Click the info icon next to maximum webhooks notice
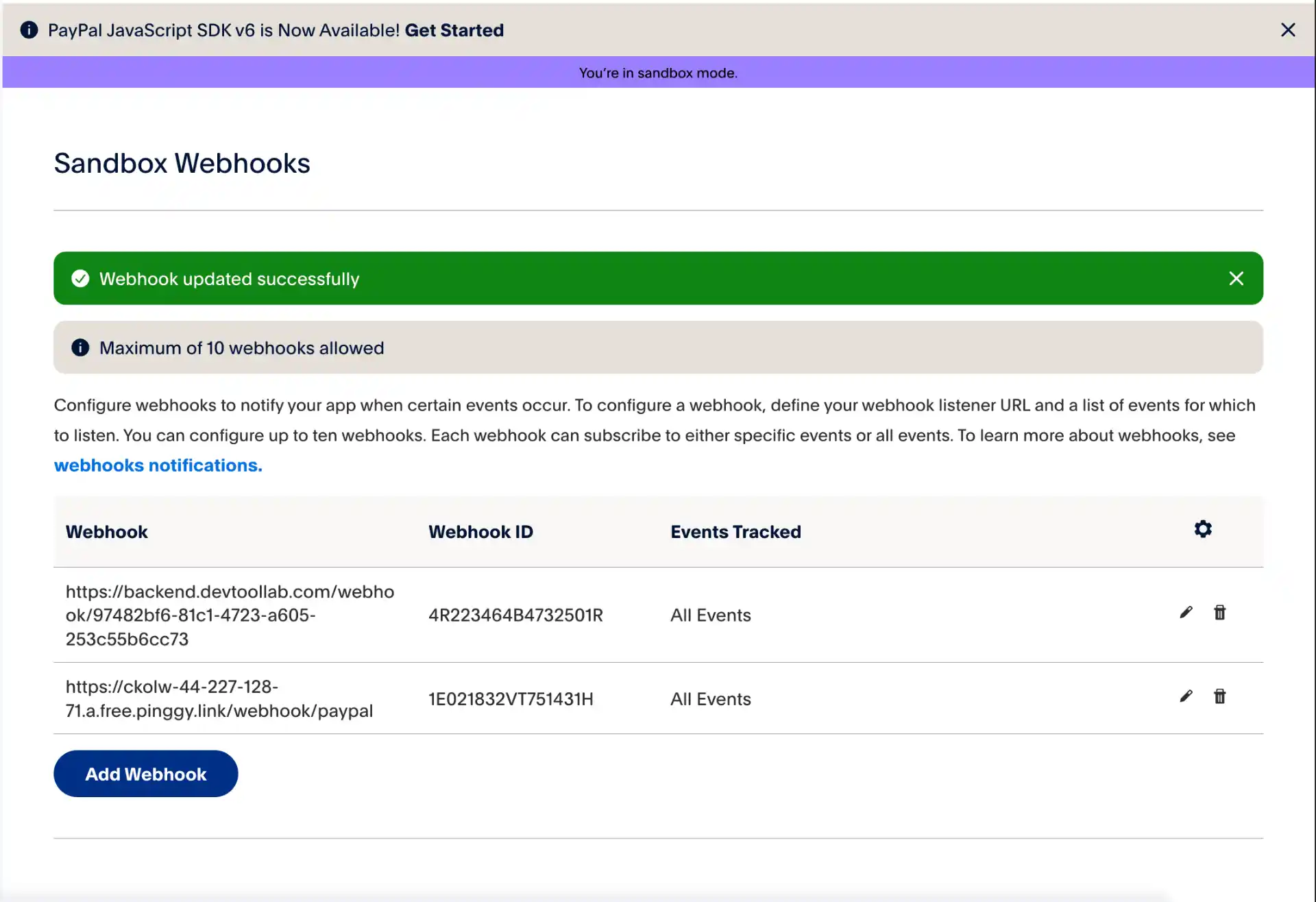This screenshot has height=902, width=1316. point(80,348)
